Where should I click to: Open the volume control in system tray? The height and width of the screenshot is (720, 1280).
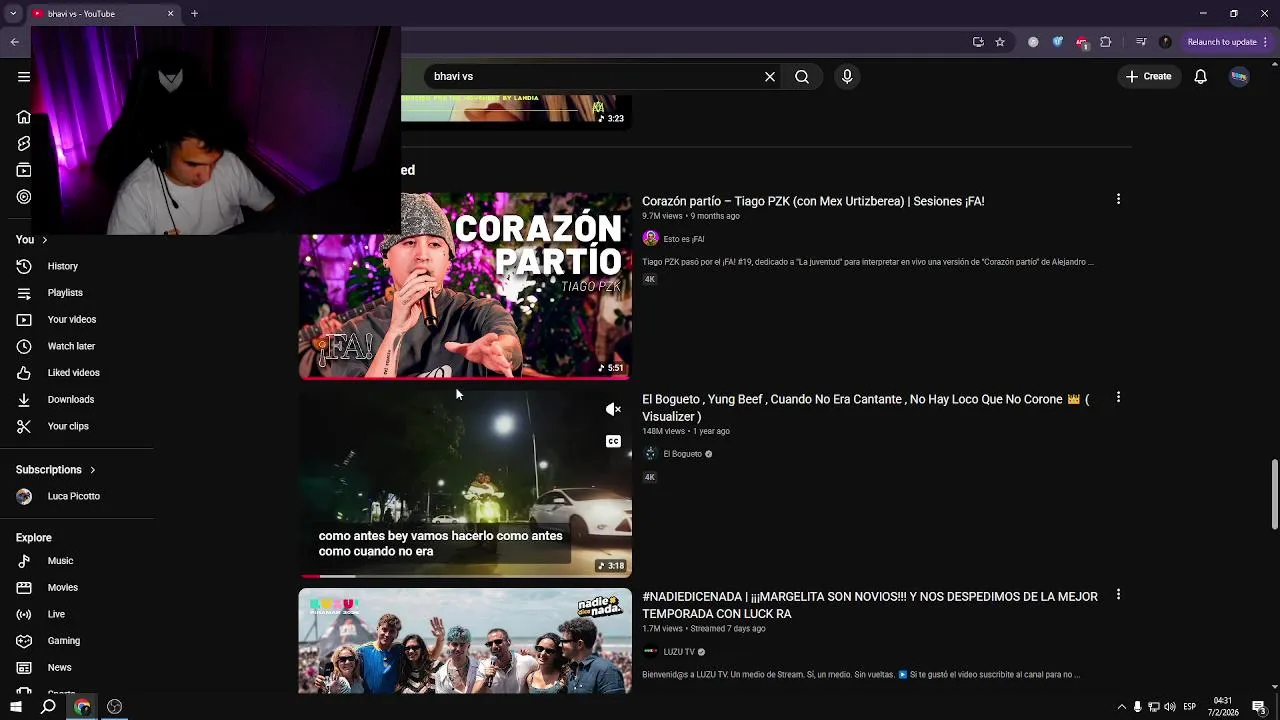(1170, 707)
